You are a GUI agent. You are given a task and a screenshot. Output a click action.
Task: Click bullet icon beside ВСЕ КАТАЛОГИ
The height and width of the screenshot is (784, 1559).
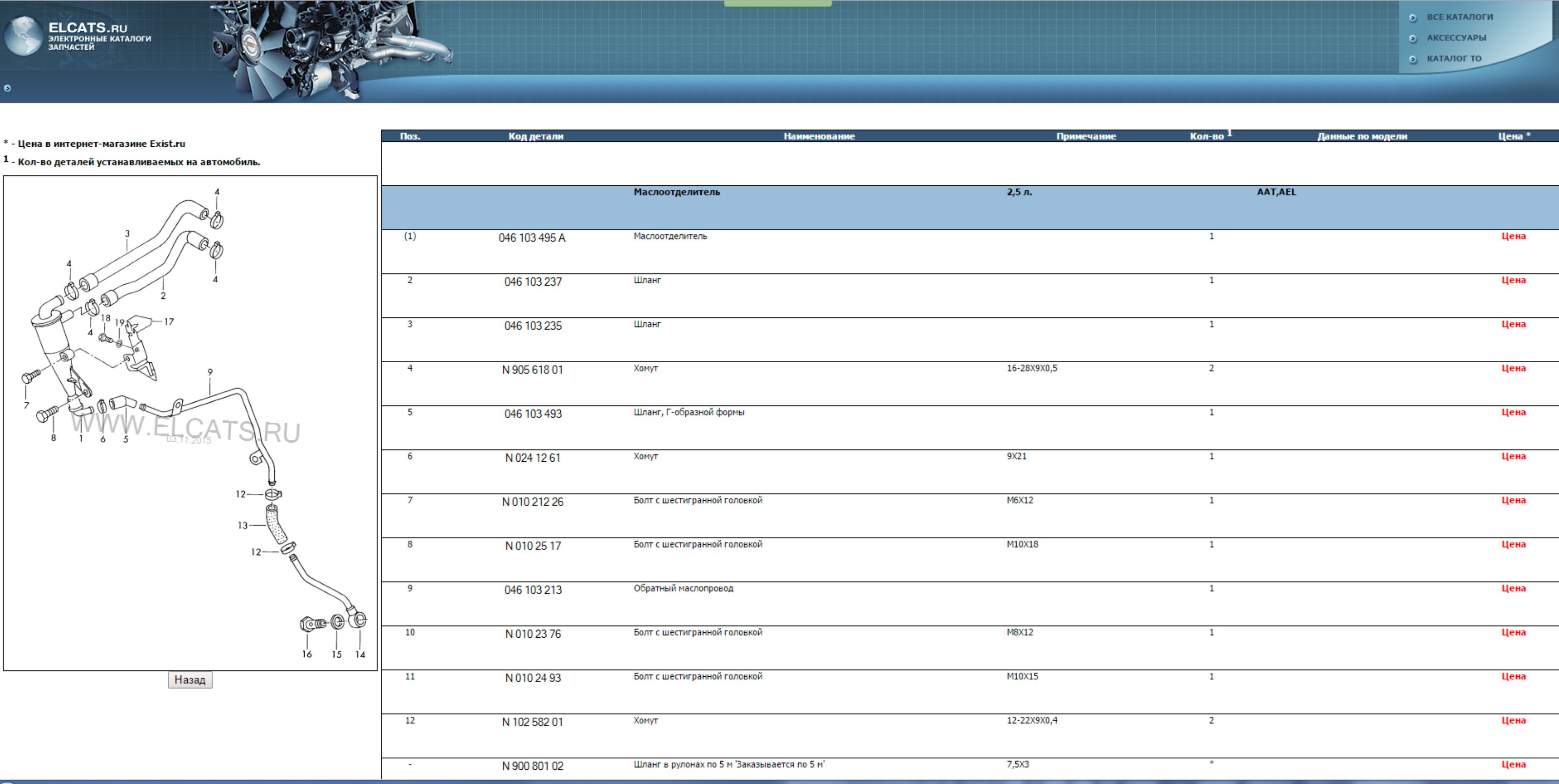click(1413, 18)
